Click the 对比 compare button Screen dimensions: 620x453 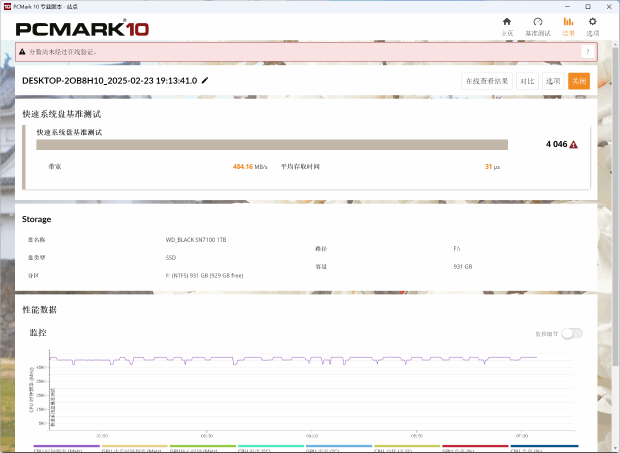click(x=527, y=81)
